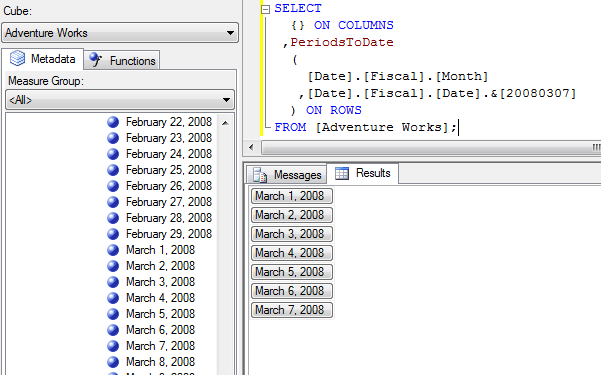Click the [Date].[Fiscal].[Month] line in query

pos(398,76)
